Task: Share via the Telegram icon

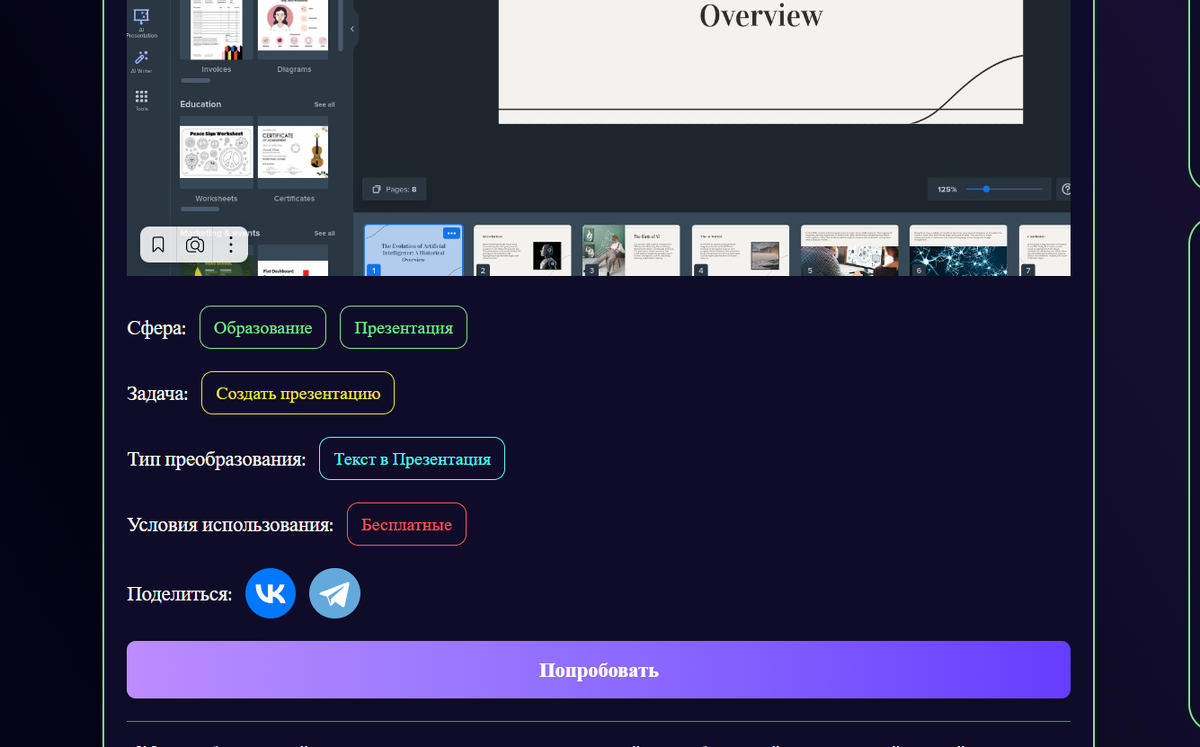Action: (334, 593)
